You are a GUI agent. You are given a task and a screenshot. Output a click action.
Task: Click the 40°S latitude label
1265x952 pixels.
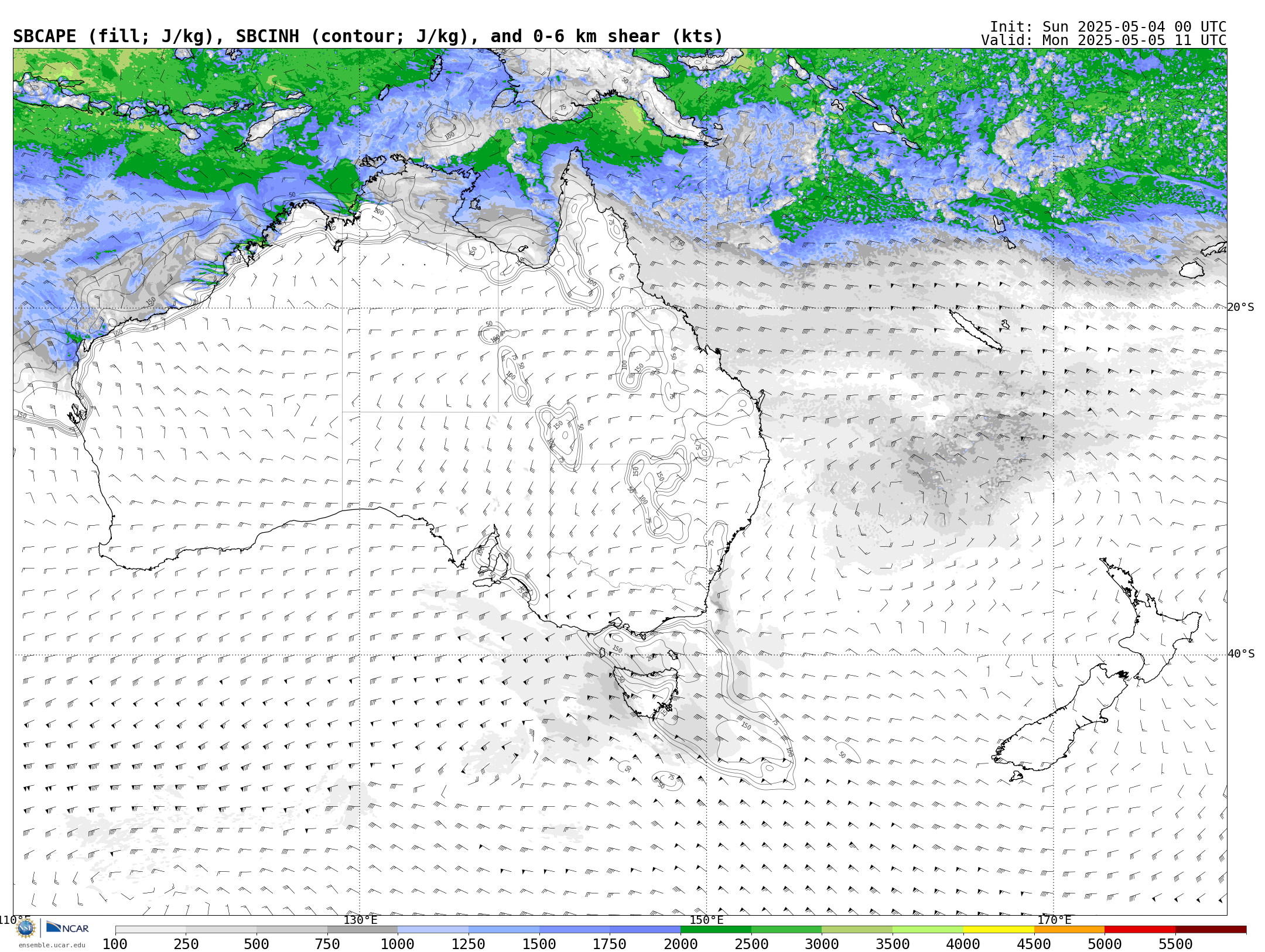[1241, 654]
